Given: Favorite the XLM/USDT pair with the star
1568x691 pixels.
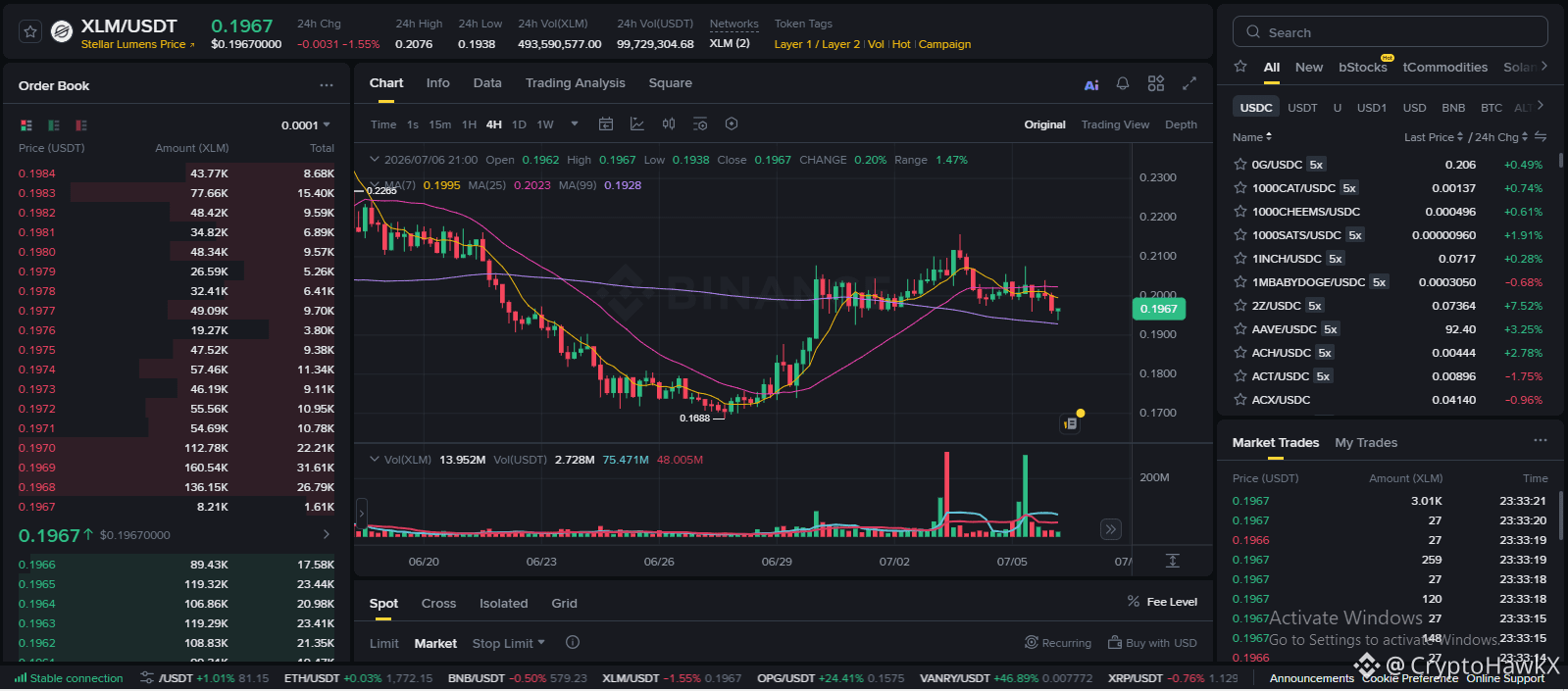Looking at the screenshot, I should [30, 31].
